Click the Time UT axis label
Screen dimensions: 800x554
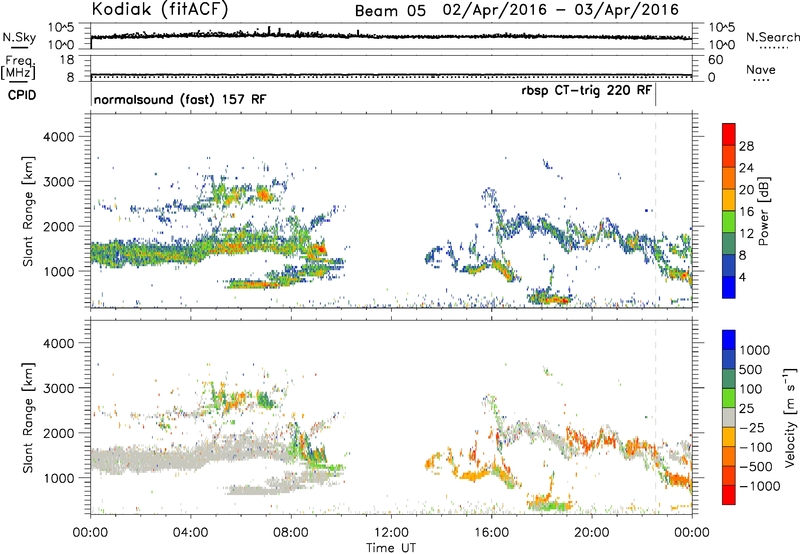pyautogui.click(x=391, y=548)
